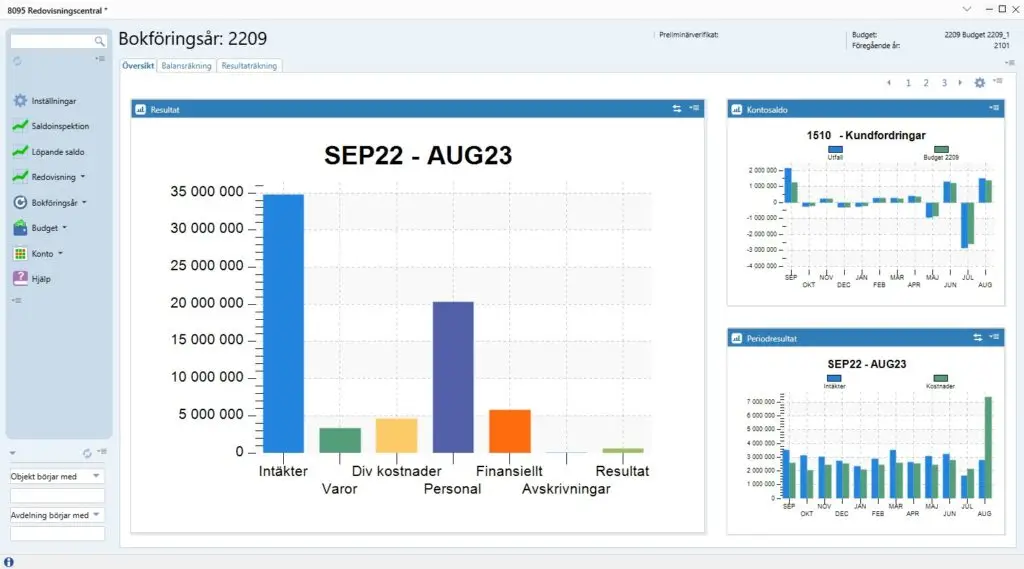Click the Saldoinspektion chart icon
The height and width of the screenshot is (569, 1024).
20,127
